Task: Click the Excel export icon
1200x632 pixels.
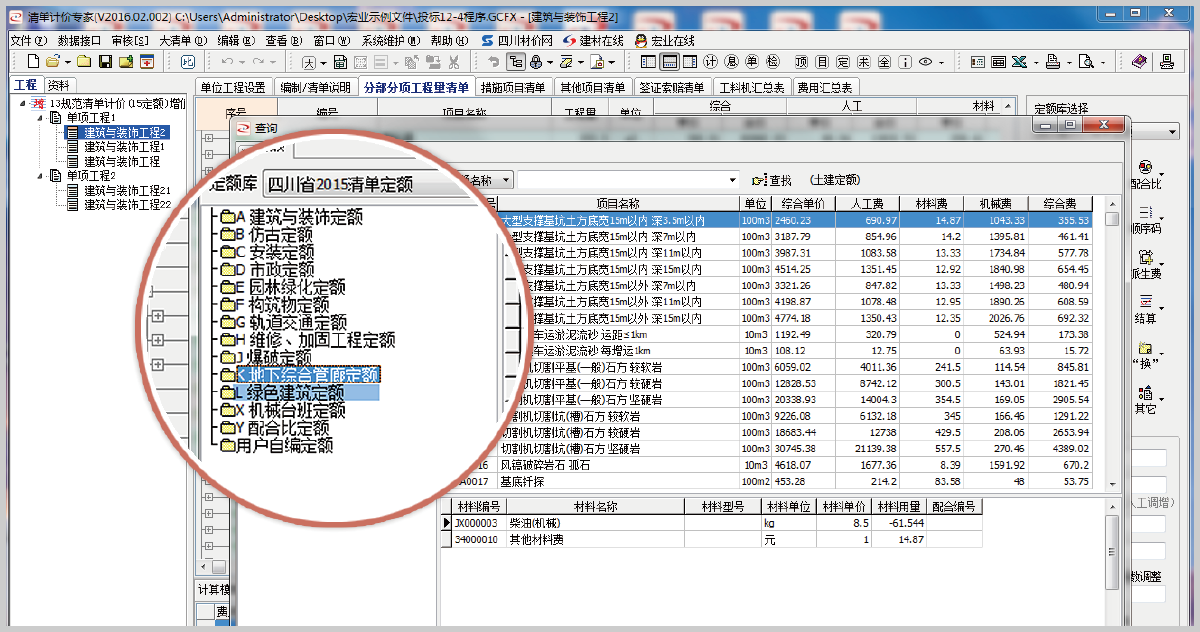Action: [x=1019, y=62]
